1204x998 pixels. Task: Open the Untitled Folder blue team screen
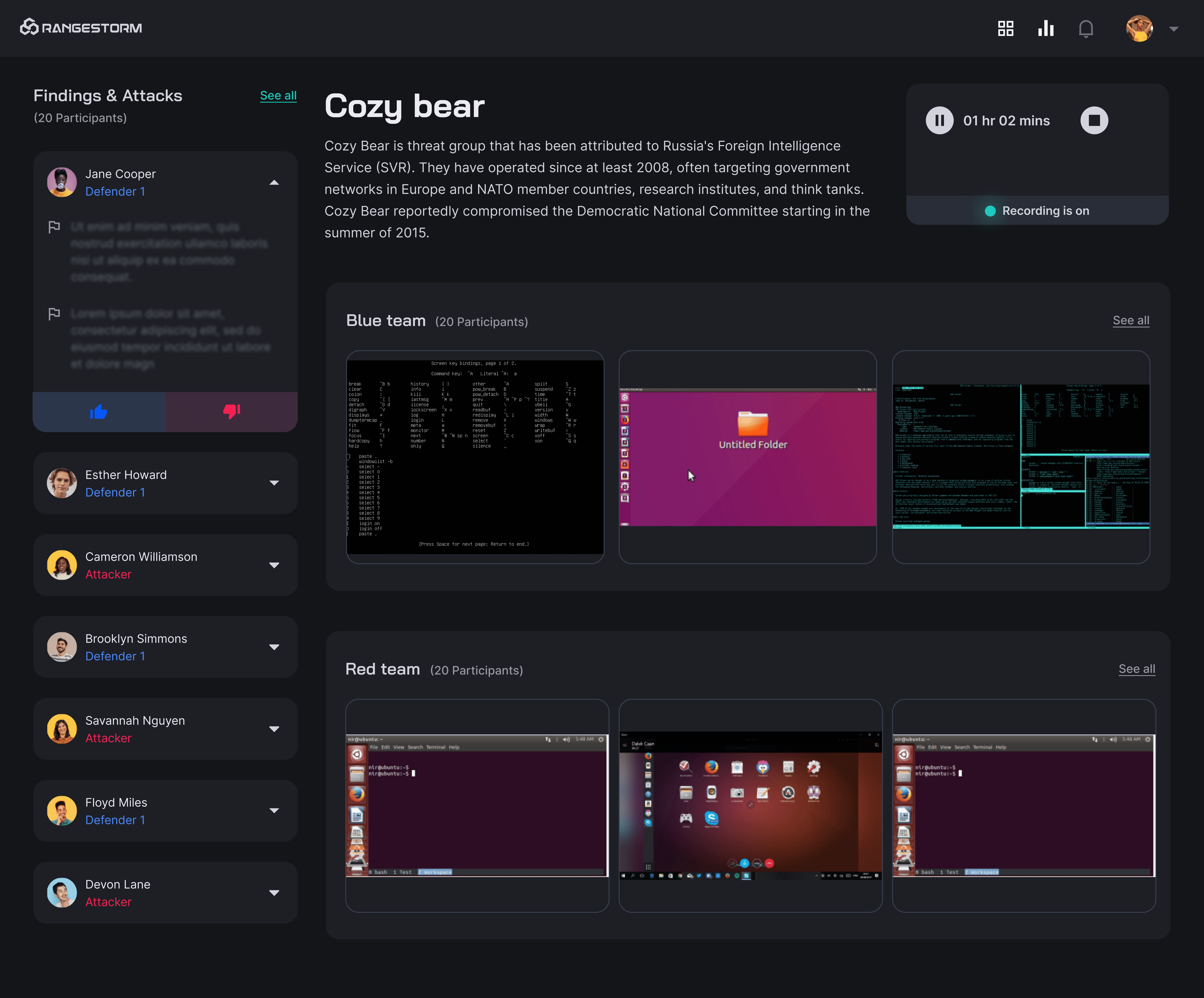pos(748,457)
